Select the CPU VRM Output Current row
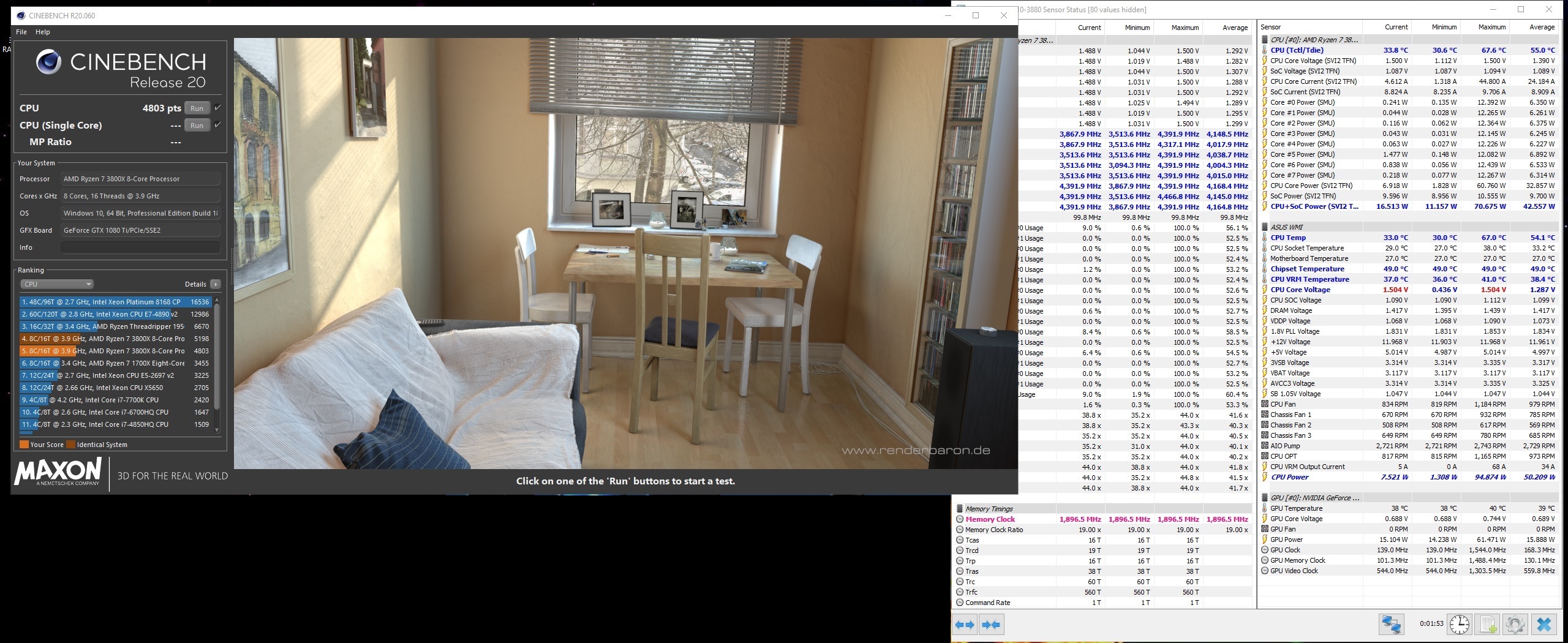1568x643 pixels. pos(1408,467)
